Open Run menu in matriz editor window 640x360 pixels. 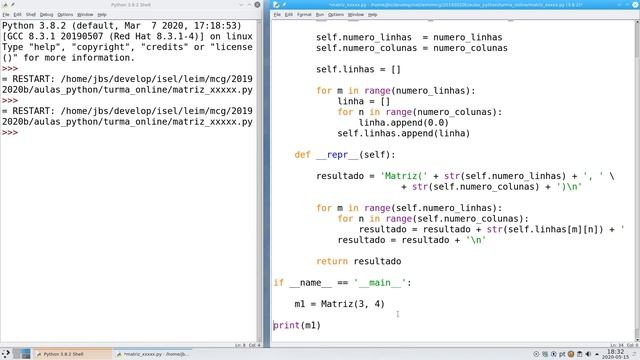click(x=320, y=15)
